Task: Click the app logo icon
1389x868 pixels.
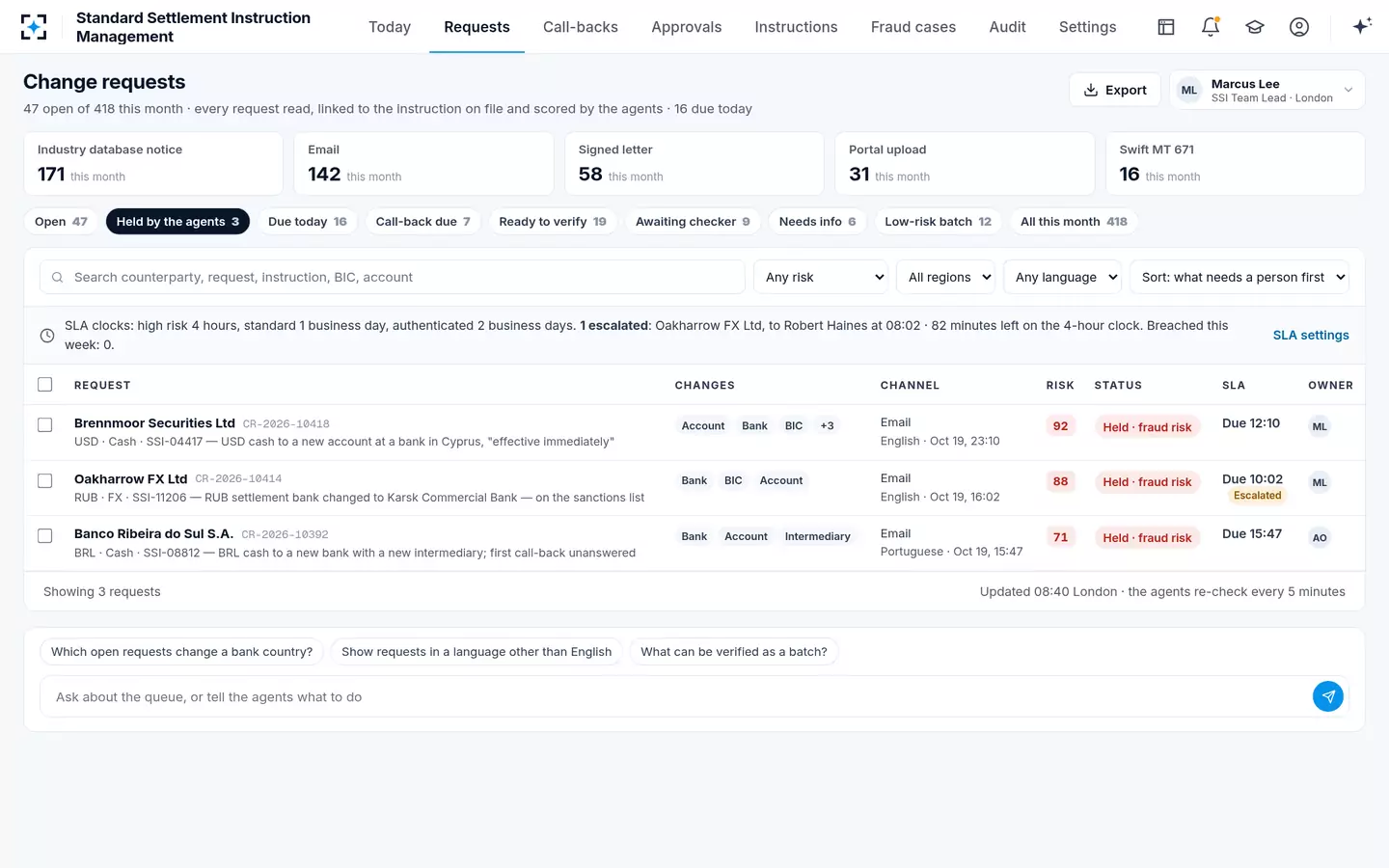Action: click(34, 27)
